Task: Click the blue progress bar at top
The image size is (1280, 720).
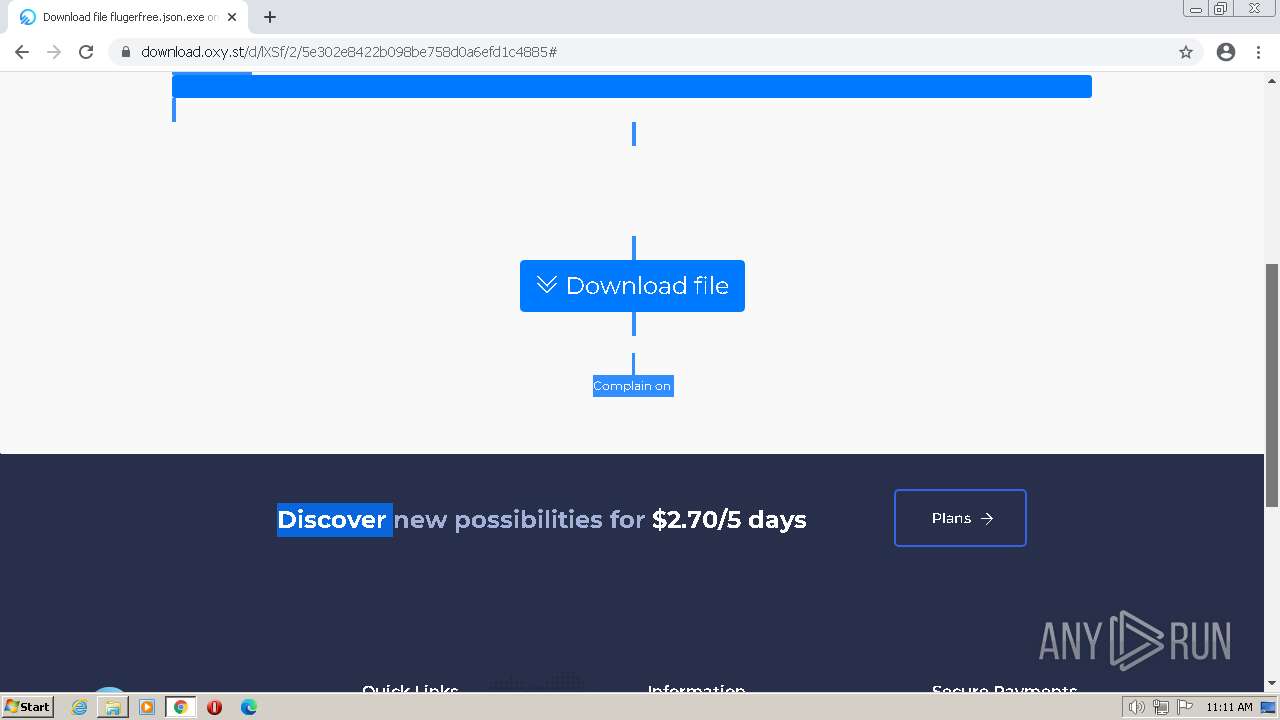Action: click(632, 86)
